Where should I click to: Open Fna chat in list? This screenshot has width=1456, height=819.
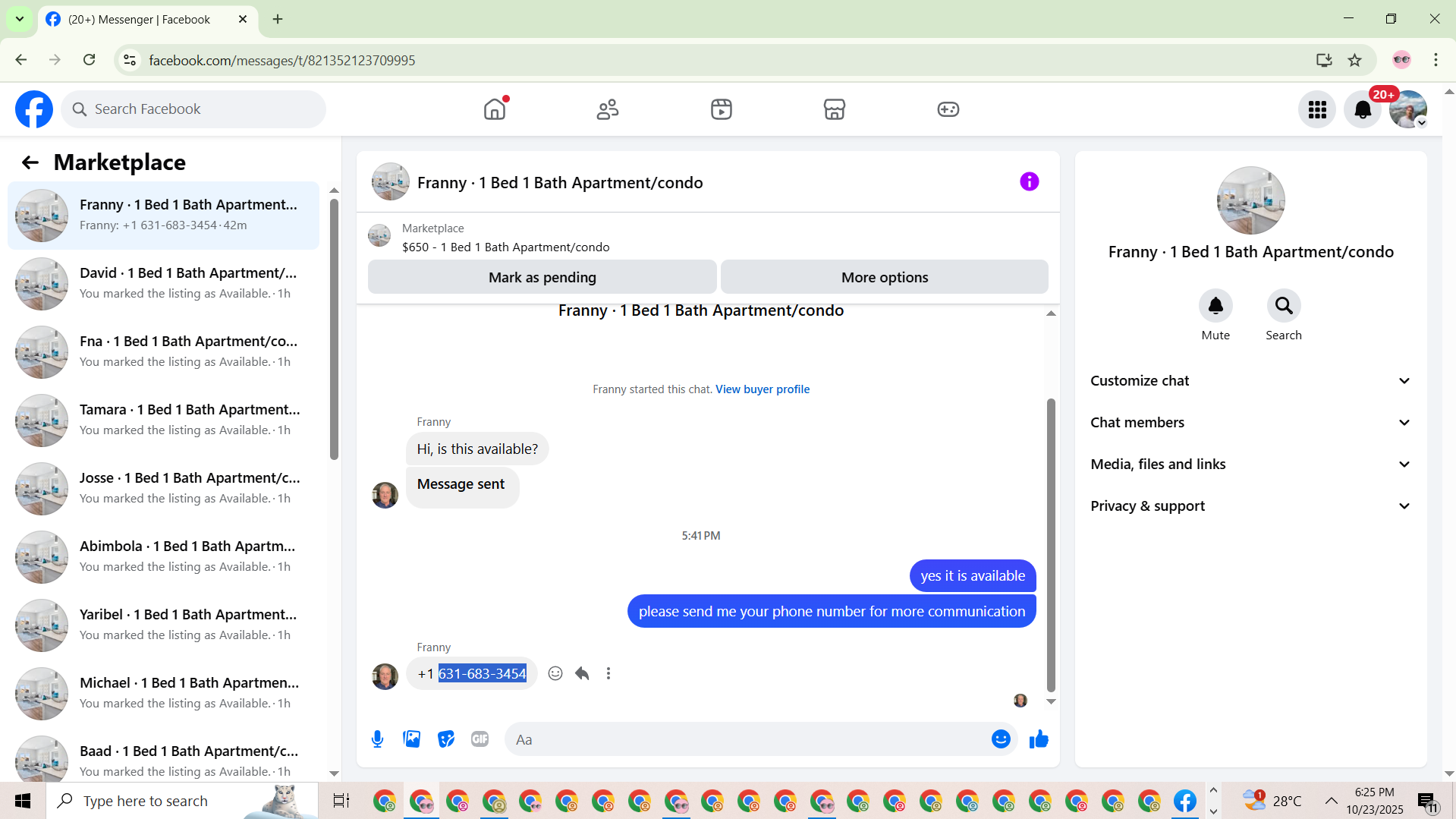[163, 352]
